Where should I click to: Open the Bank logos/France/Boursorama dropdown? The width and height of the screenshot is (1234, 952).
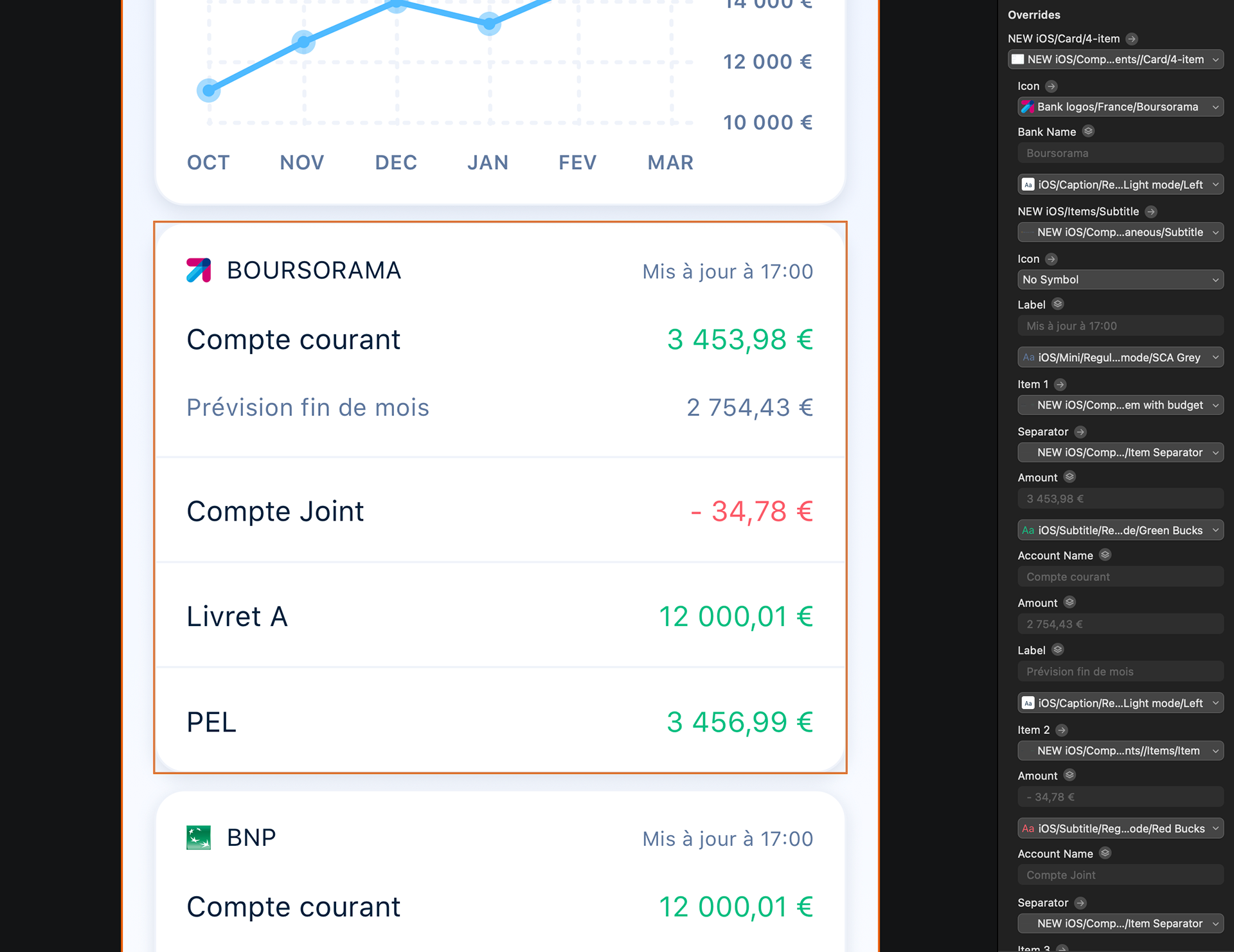1120,107
